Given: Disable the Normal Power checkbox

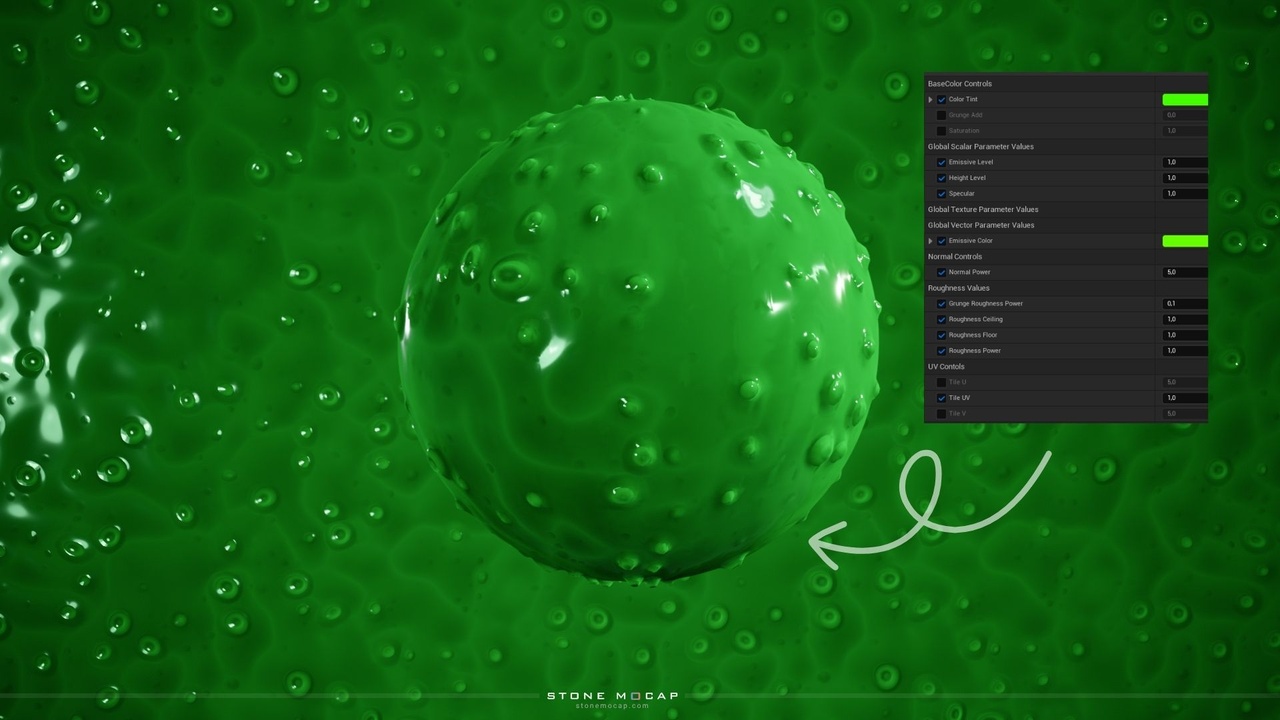Looking at the screenshot, I should coord(941,272).
